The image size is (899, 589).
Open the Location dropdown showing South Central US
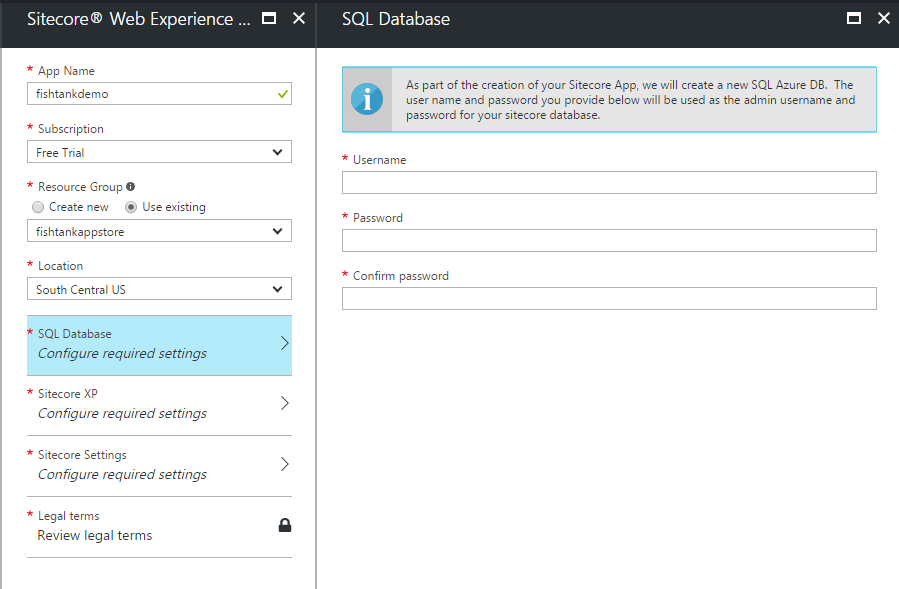tap(159, 289)
